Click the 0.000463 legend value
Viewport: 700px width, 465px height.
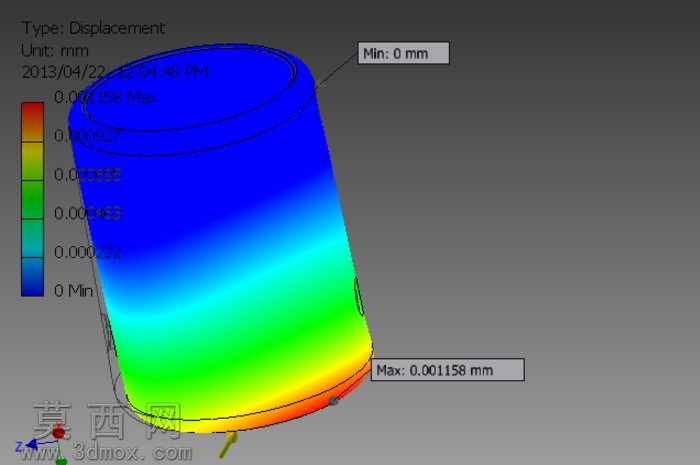tap(88, 213)
